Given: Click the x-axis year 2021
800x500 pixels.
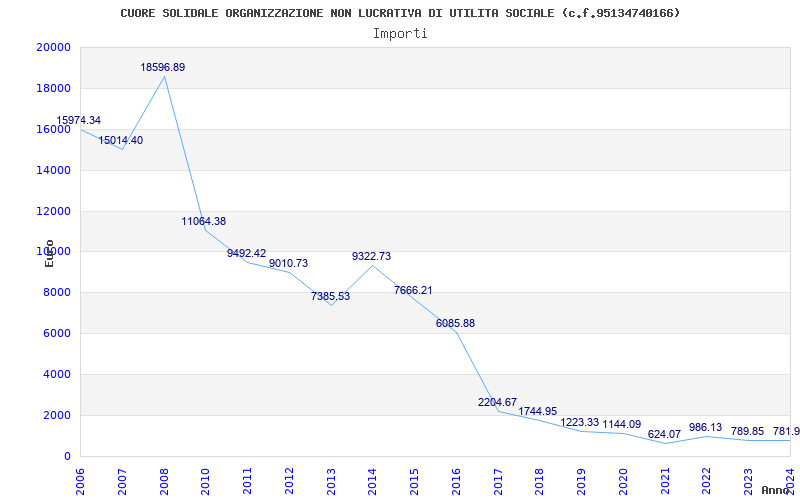Looking at the screenshot, I should pyautogui.click(x=665, y=482).
